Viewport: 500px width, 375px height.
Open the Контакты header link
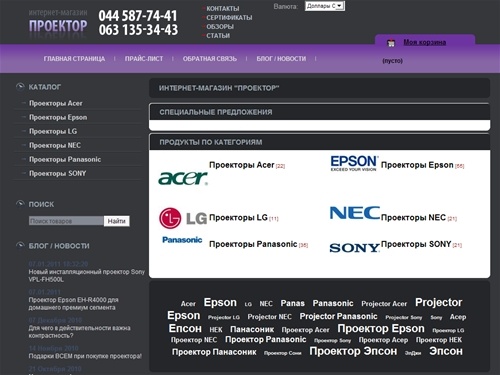pos(222,9)
